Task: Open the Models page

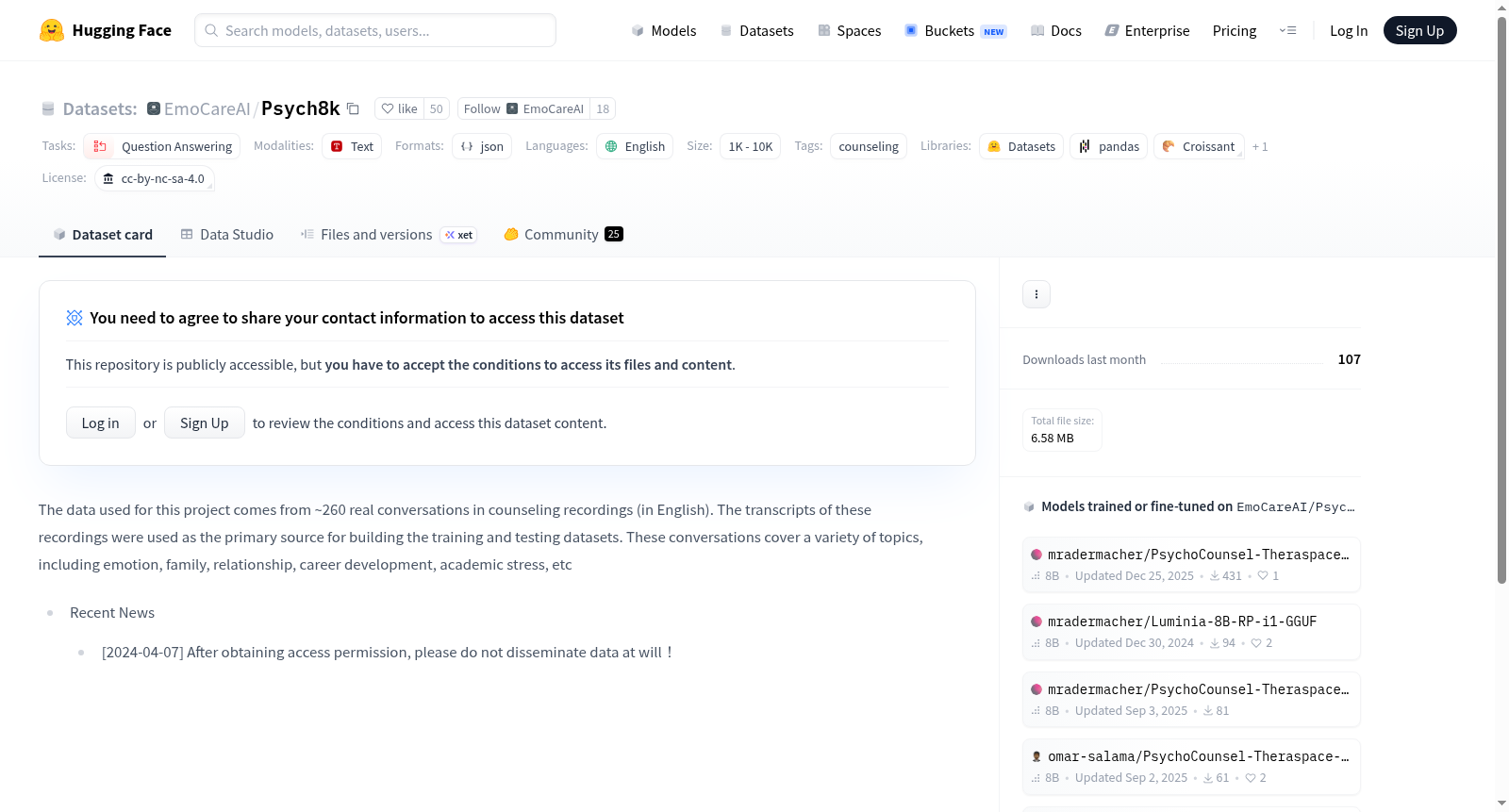Action: [664, 30]
